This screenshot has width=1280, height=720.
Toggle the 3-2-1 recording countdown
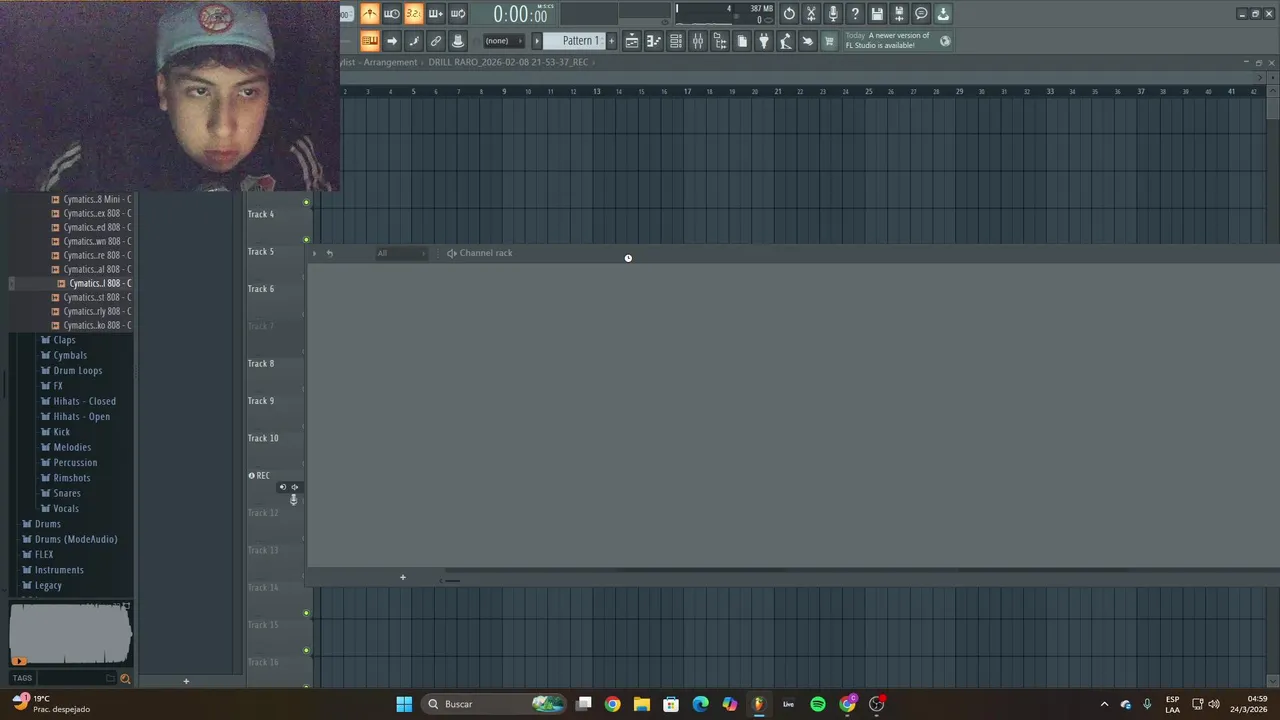pyautogui.click(x=414, y=14)
